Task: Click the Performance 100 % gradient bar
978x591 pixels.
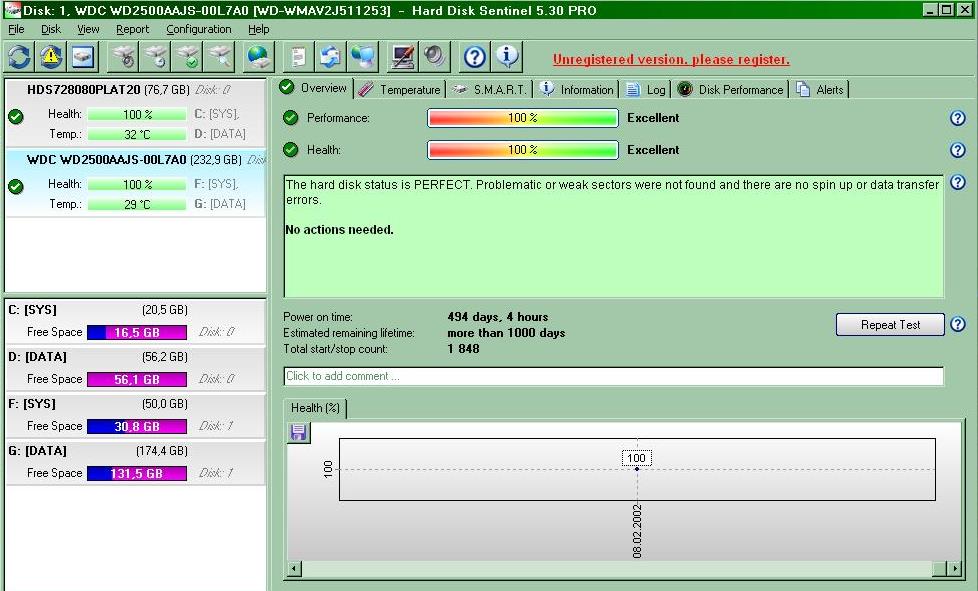Action: coord(523,118)
